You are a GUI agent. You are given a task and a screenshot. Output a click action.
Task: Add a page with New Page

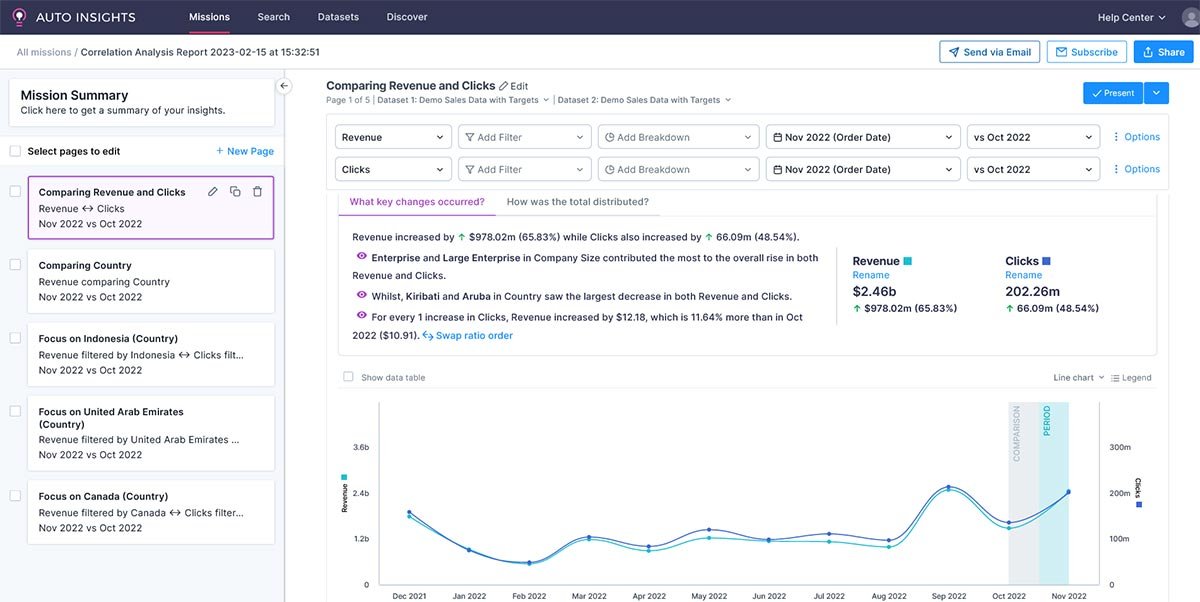point(245,150)
